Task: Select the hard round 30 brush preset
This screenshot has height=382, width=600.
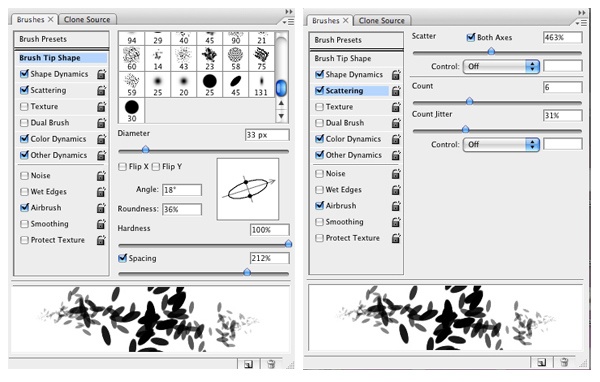Action: [132, 111]
